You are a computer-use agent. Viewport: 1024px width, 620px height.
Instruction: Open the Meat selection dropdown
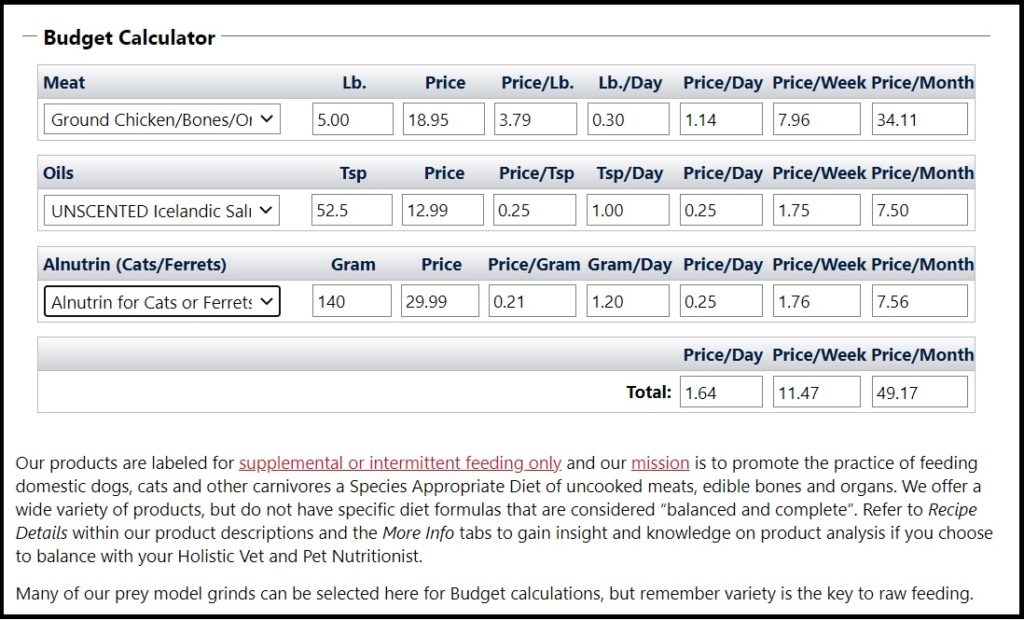click(x=162, y=120)
